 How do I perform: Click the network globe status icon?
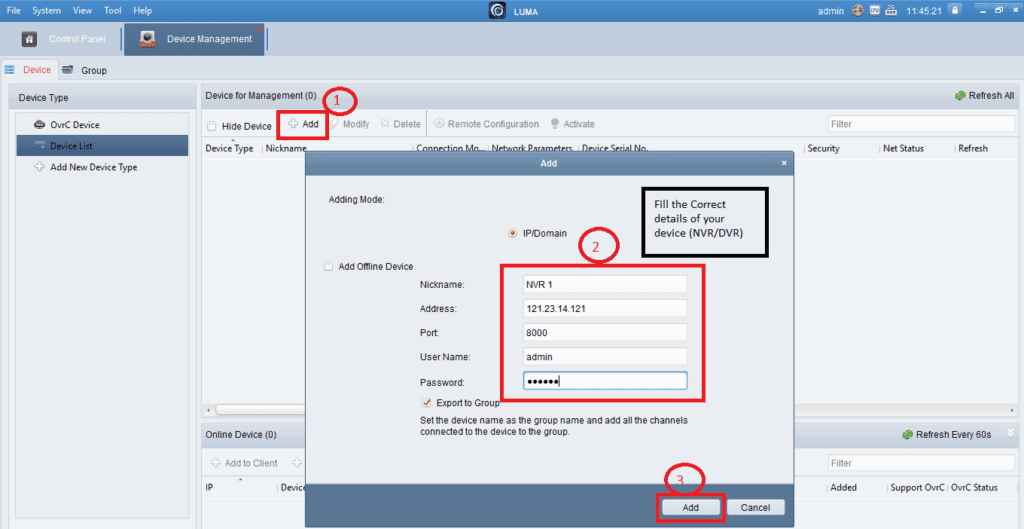(857, 10)
